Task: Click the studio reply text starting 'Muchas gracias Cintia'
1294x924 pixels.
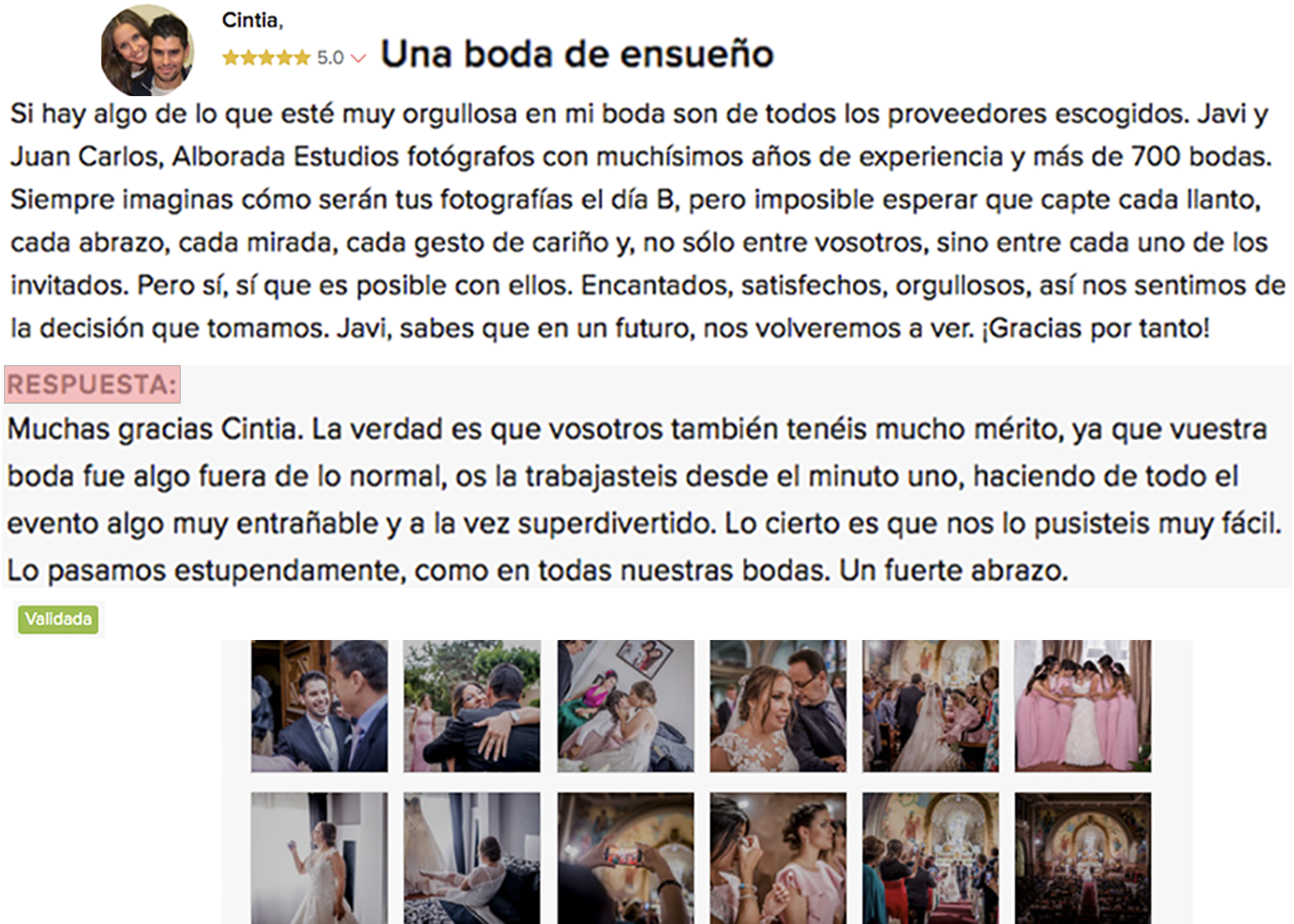Action: click(x=644, y=500)
